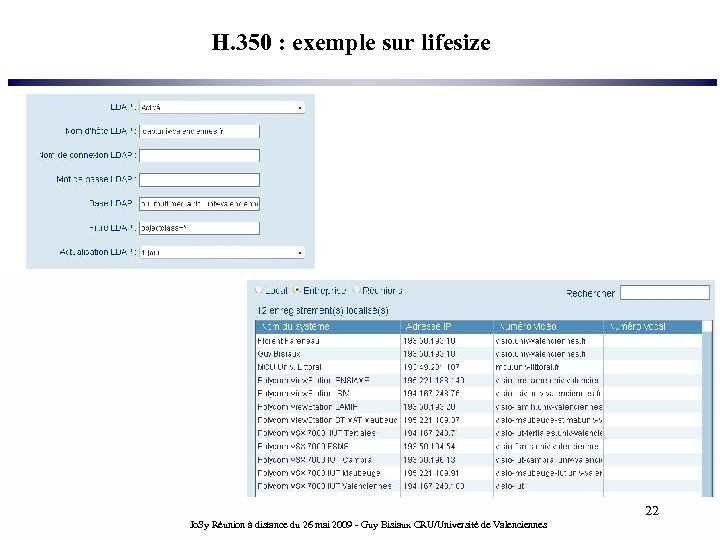Viewport: 720px width, 540px height.
Task: Select the Local radio button
Action: (x=259, y=290)
